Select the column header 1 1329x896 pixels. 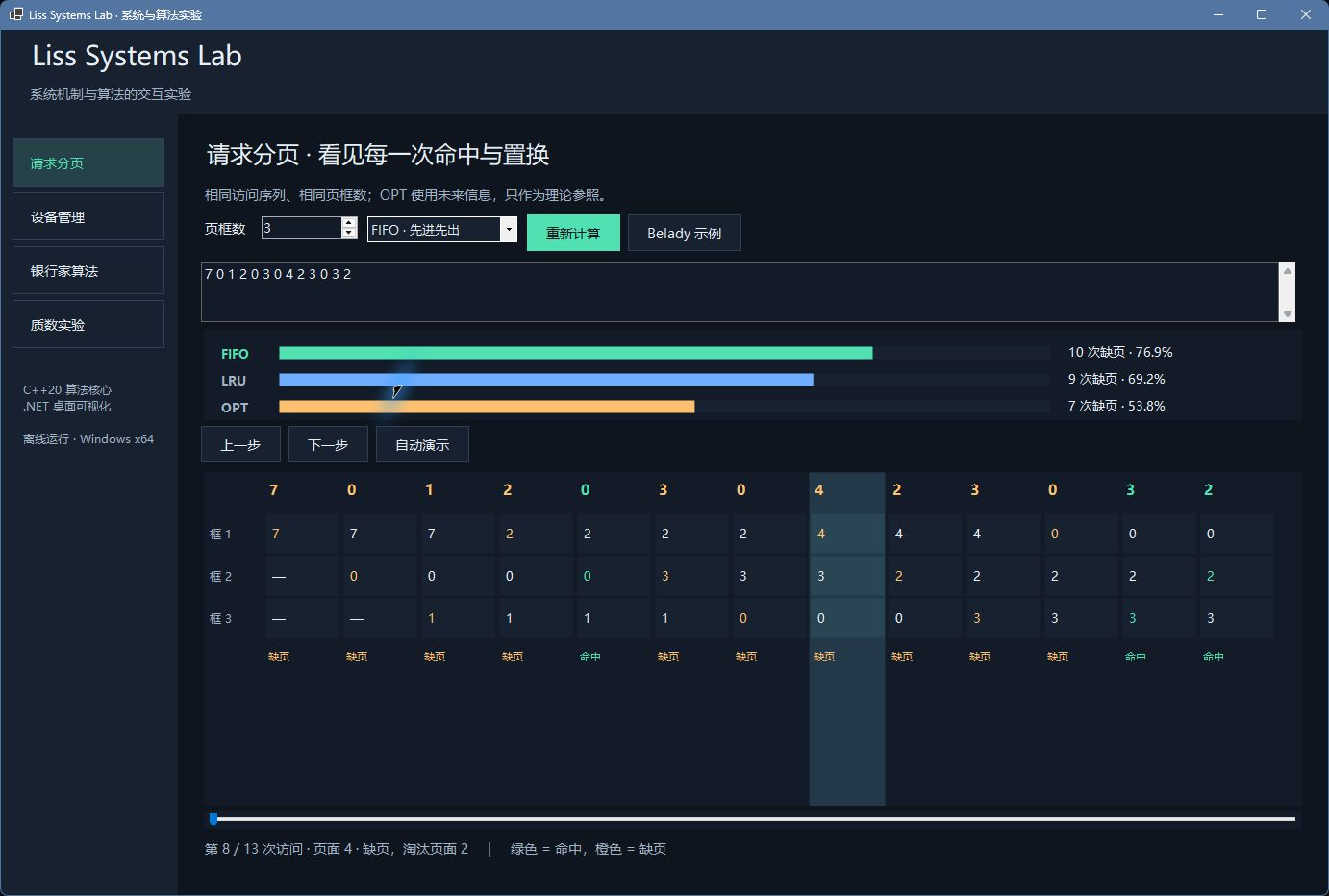430,490
